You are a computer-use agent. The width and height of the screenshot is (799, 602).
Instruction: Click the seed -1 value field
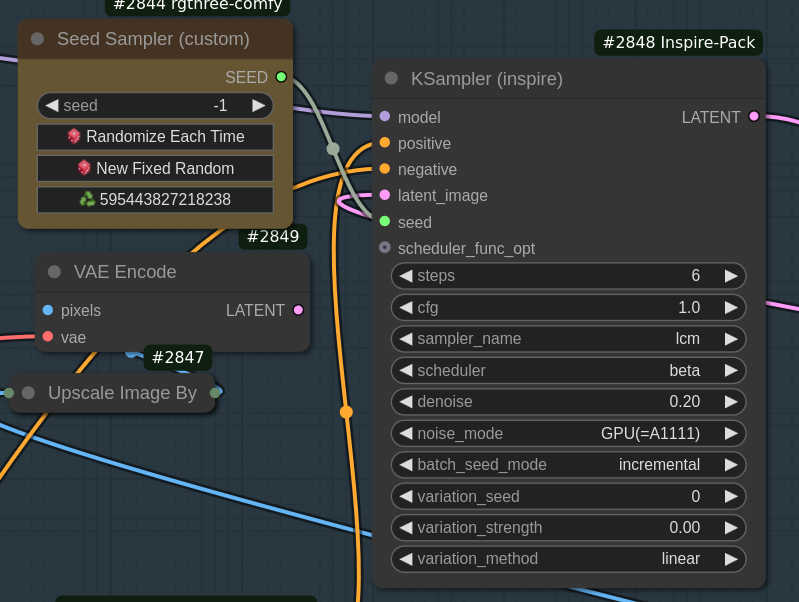point(155,106)
